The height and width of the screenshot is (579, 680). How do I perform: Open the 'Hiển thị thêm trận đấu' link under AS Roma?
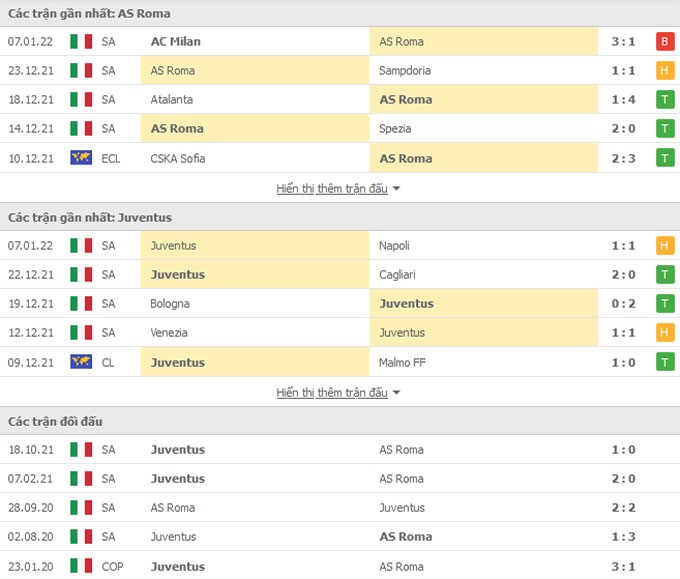(x=332, y=189)
